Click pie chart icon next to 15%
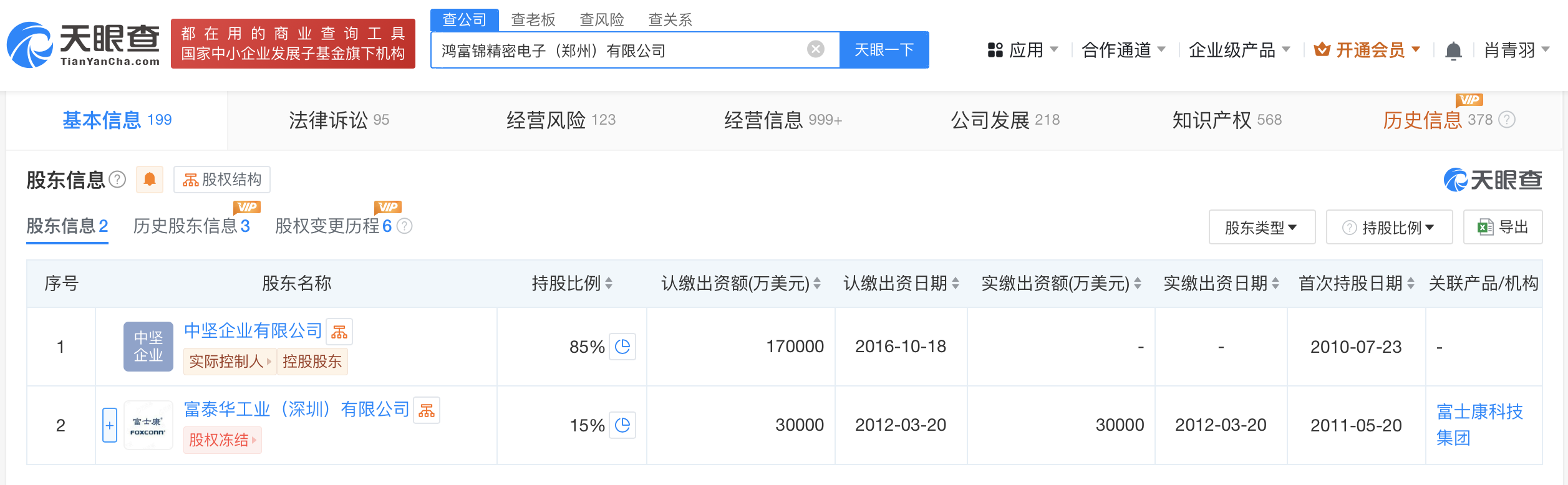The image size is (1568, 485). click(x=622, y=425)
